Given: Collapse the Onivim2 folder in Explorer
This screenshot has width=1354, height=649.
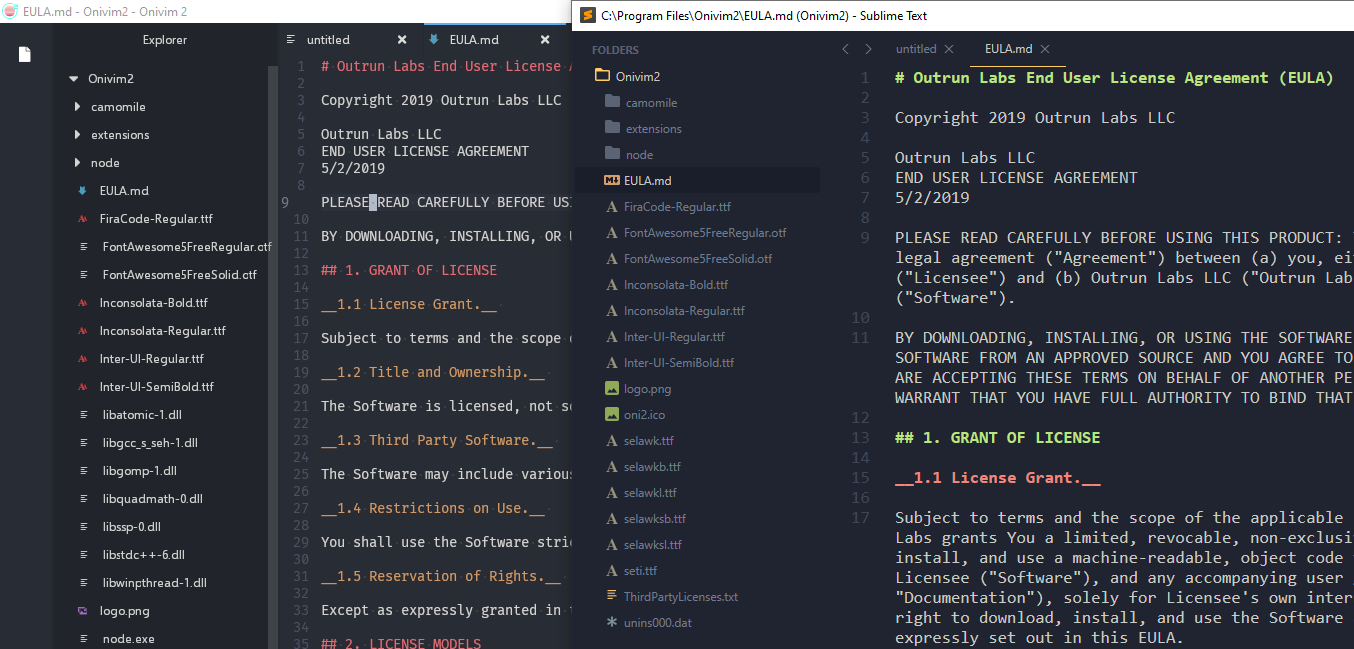Looking at the screenshot, I should pos(73,78).
